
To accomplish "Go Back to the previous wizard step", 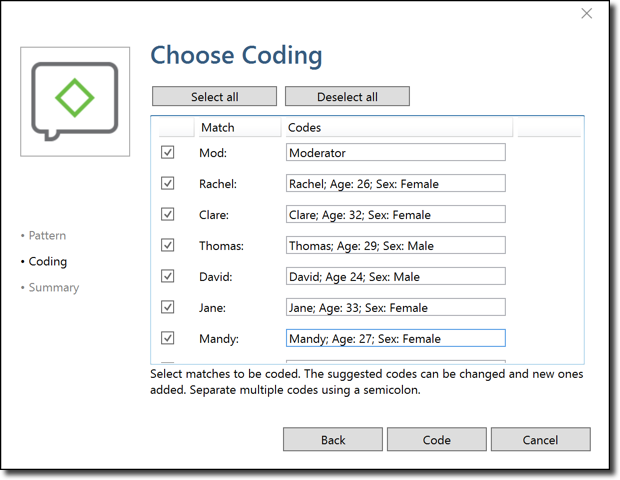I will click(333, 440).
